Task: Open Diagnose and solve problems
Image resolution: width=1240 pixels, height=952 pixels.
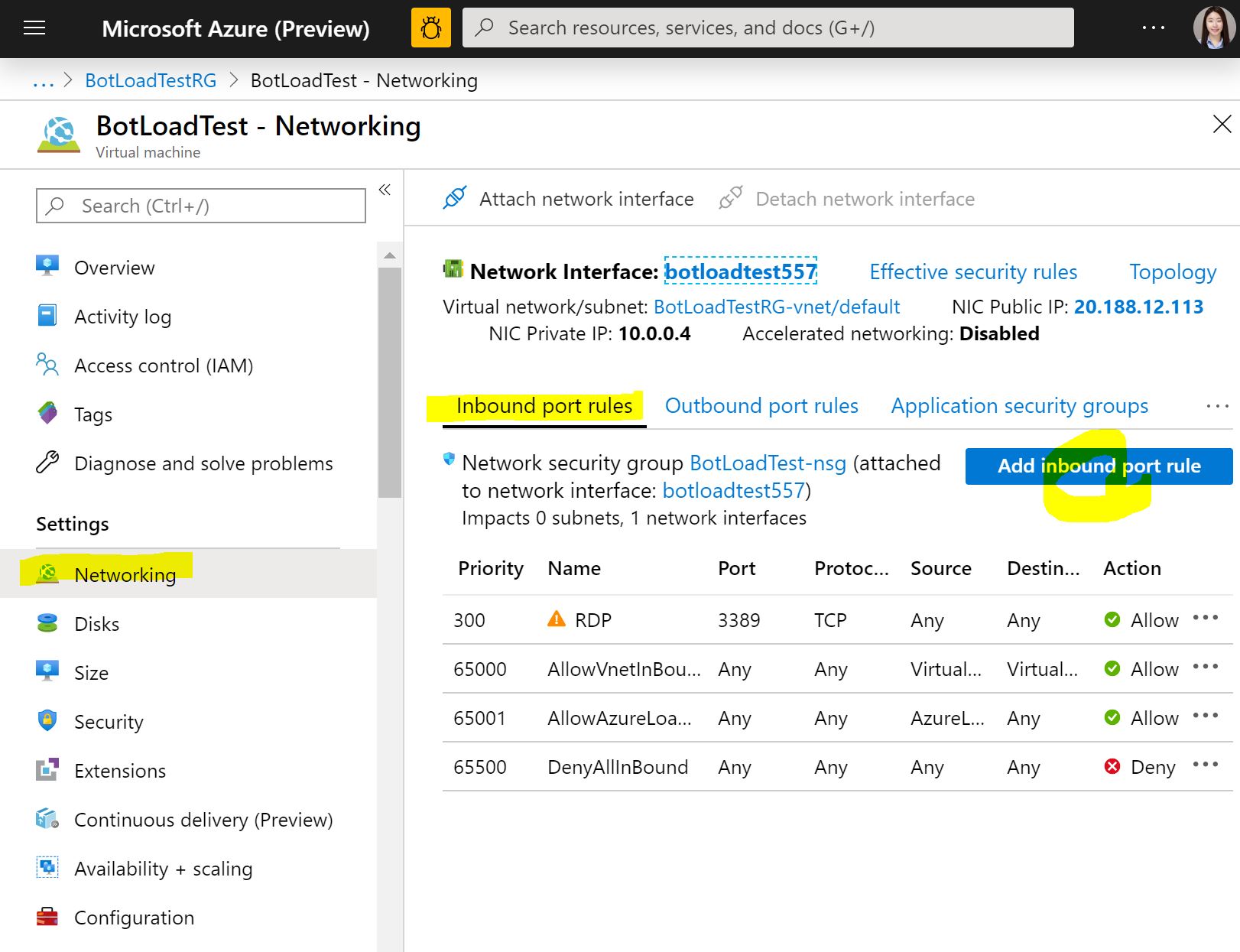Action: pyautogui.click(x=203, y=463)
